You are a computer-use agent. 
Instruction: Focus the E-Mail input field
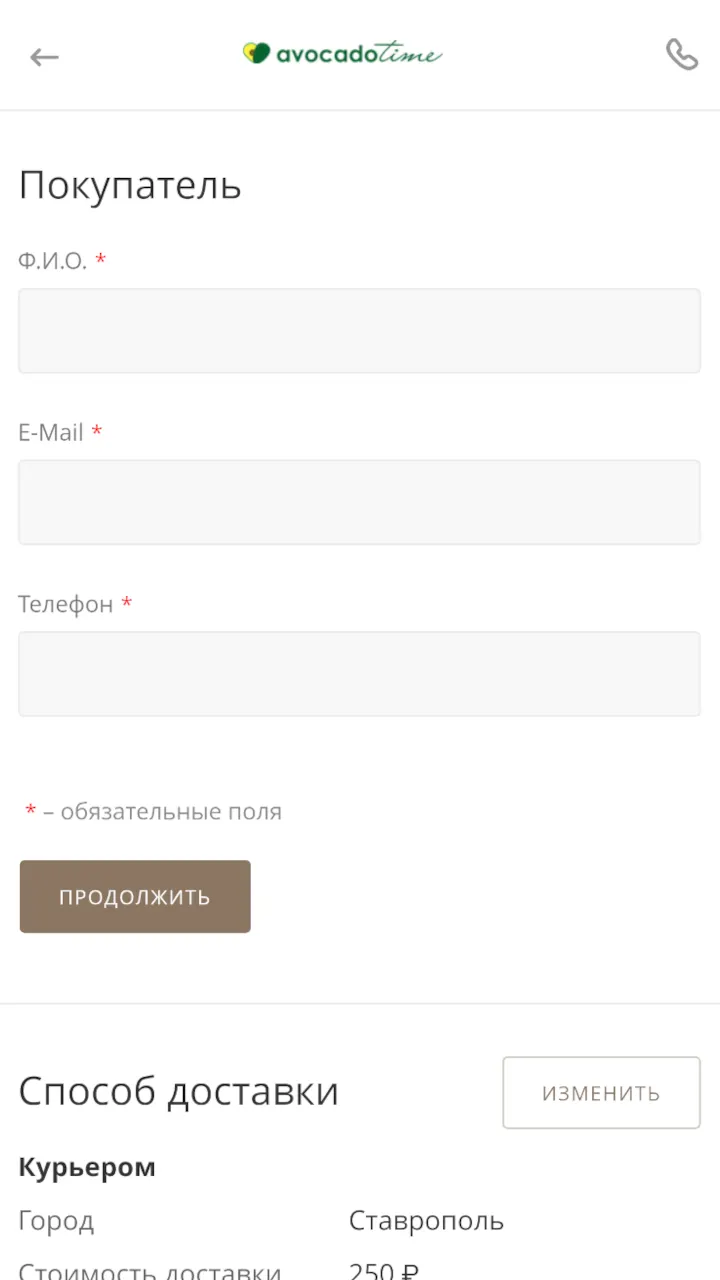pyautogui.click(x=359, y=502)
